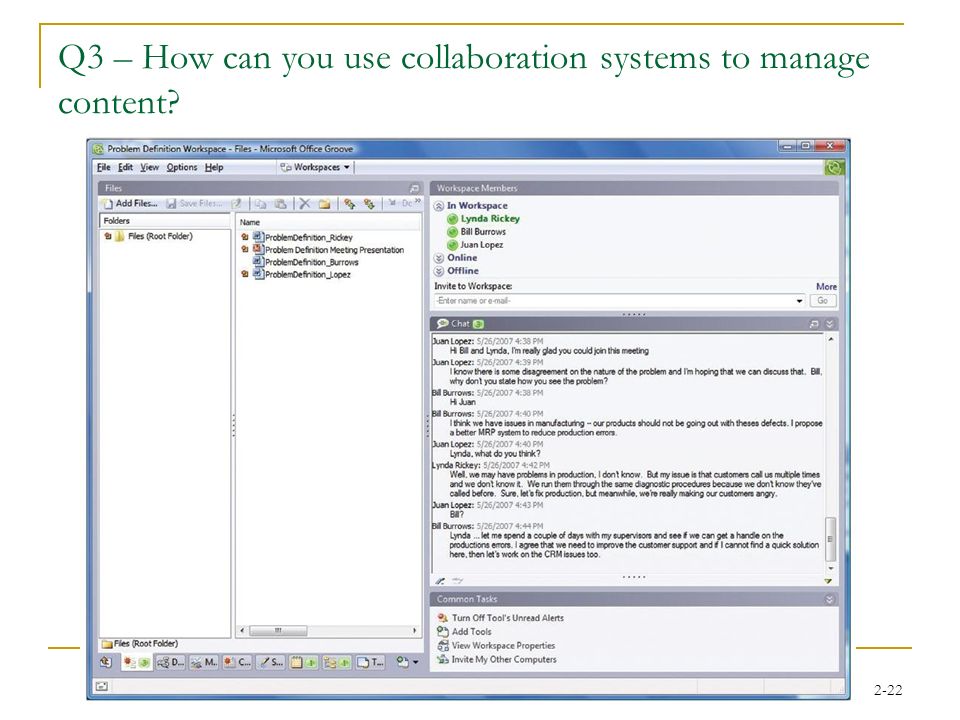Pop out the Files panel icon
This screenshot has width=960, height=720.
click(414, 188)
